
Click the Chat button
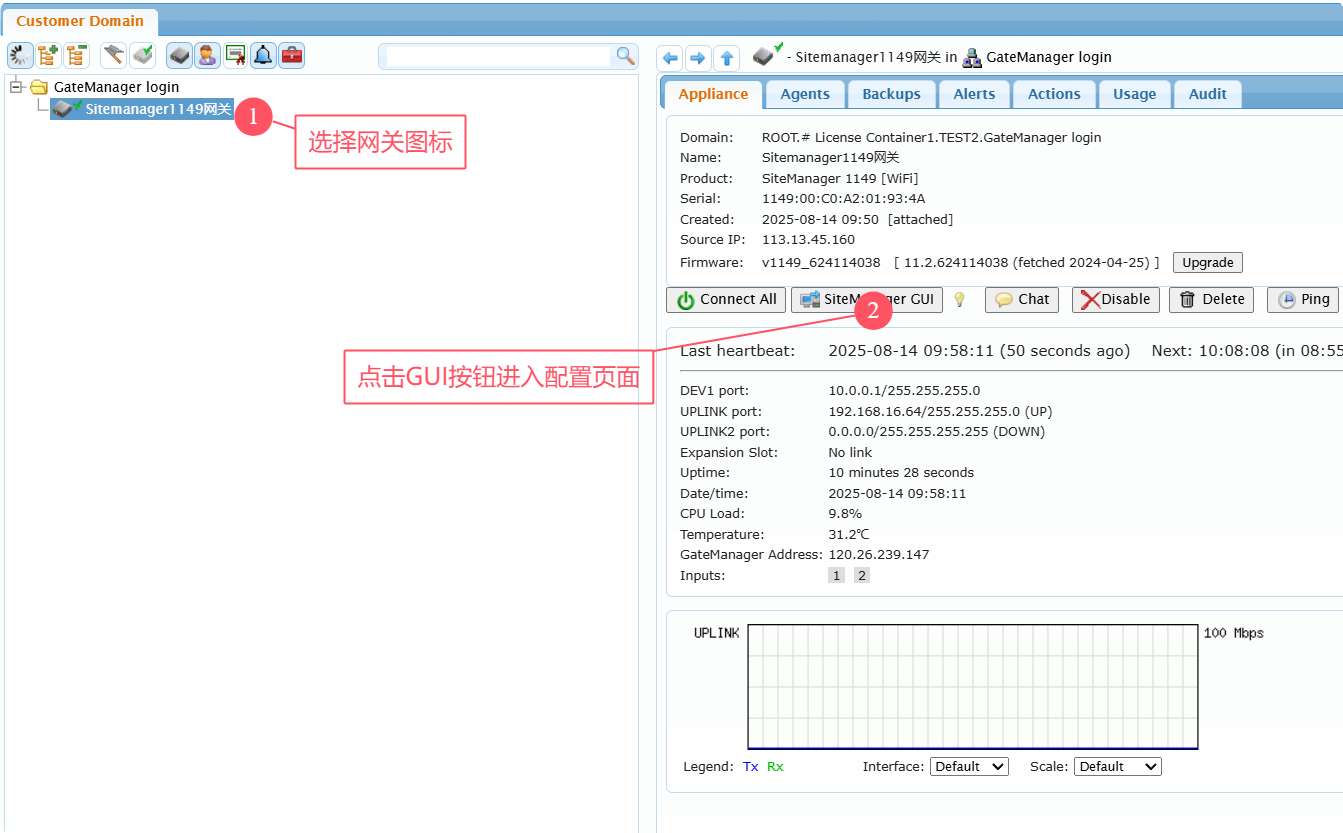tap(1022, 299)
